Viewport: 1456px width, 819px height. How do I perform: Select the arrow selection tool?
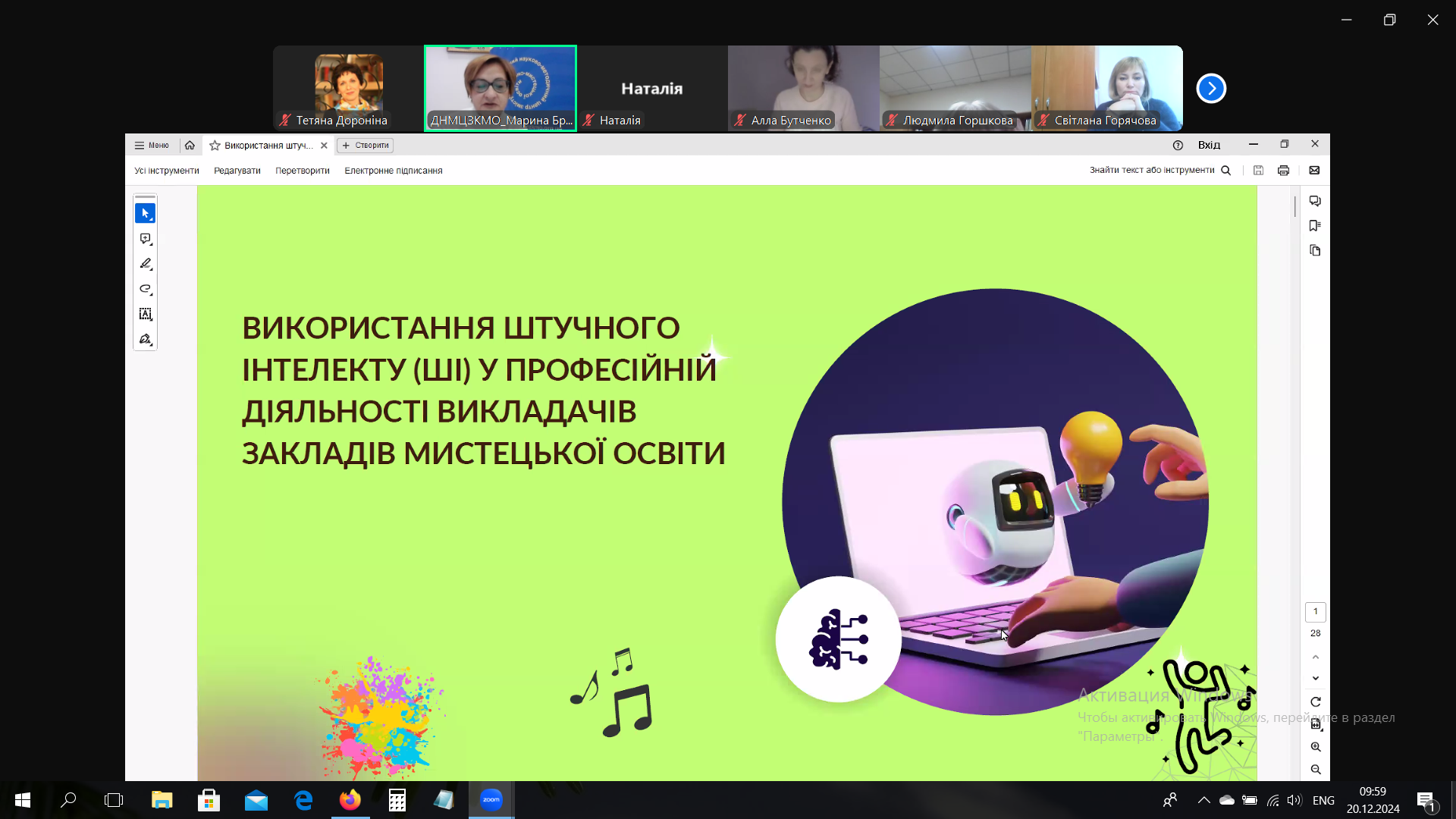coord(145,214)
